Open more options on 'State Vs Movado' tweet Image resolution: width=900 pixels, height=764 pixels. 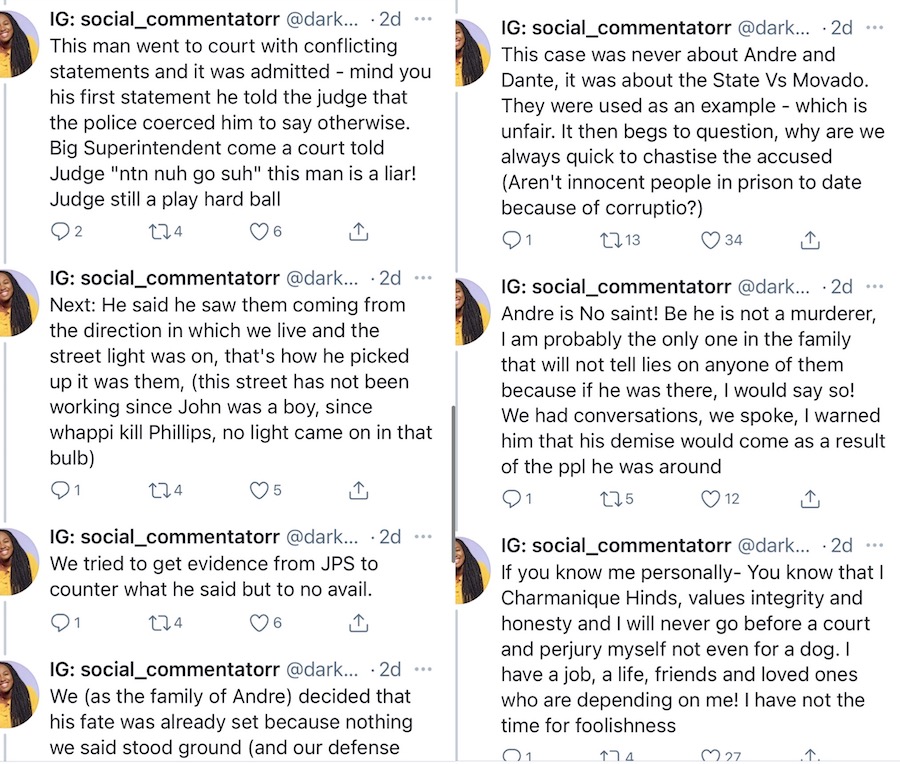(x=875, y=28)
